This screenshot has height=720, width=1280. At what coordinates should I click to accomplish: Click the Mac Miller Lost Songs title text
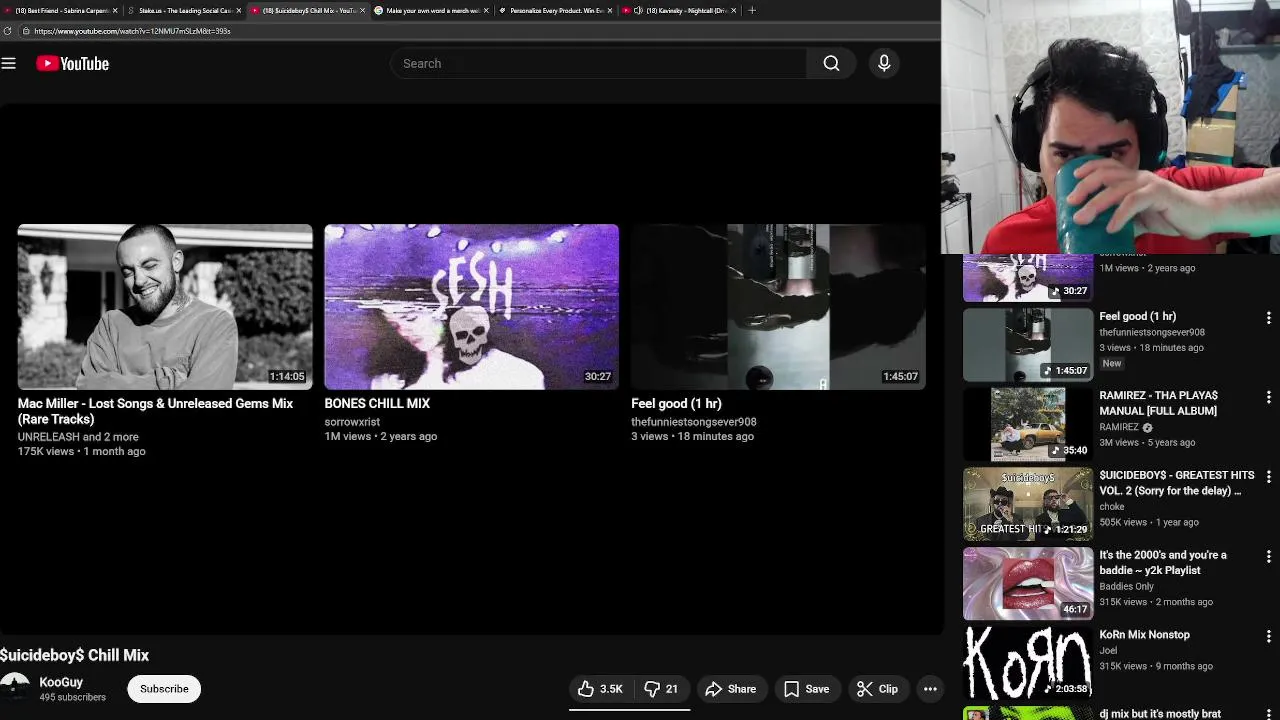point(155,411)
